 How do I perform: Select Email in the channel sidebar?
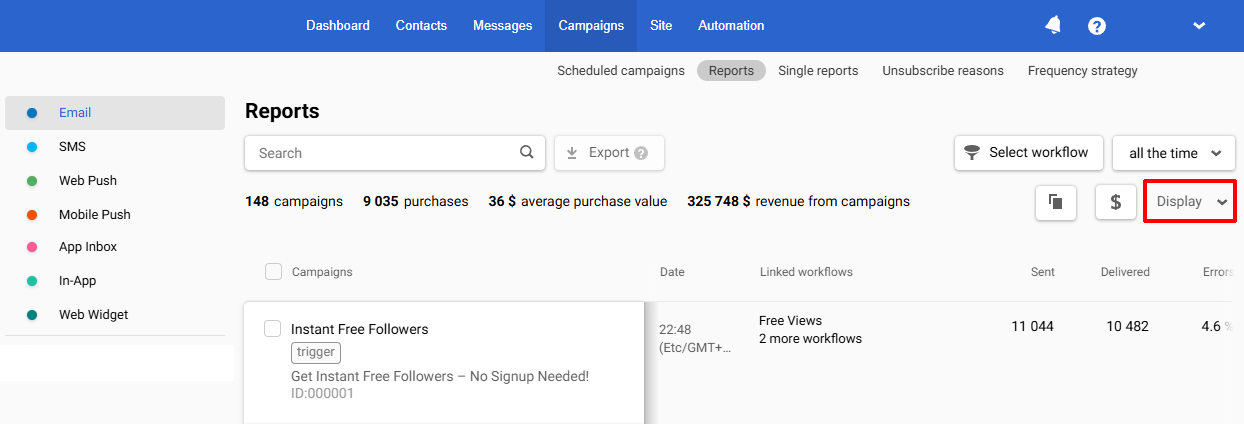click(115, 113)
